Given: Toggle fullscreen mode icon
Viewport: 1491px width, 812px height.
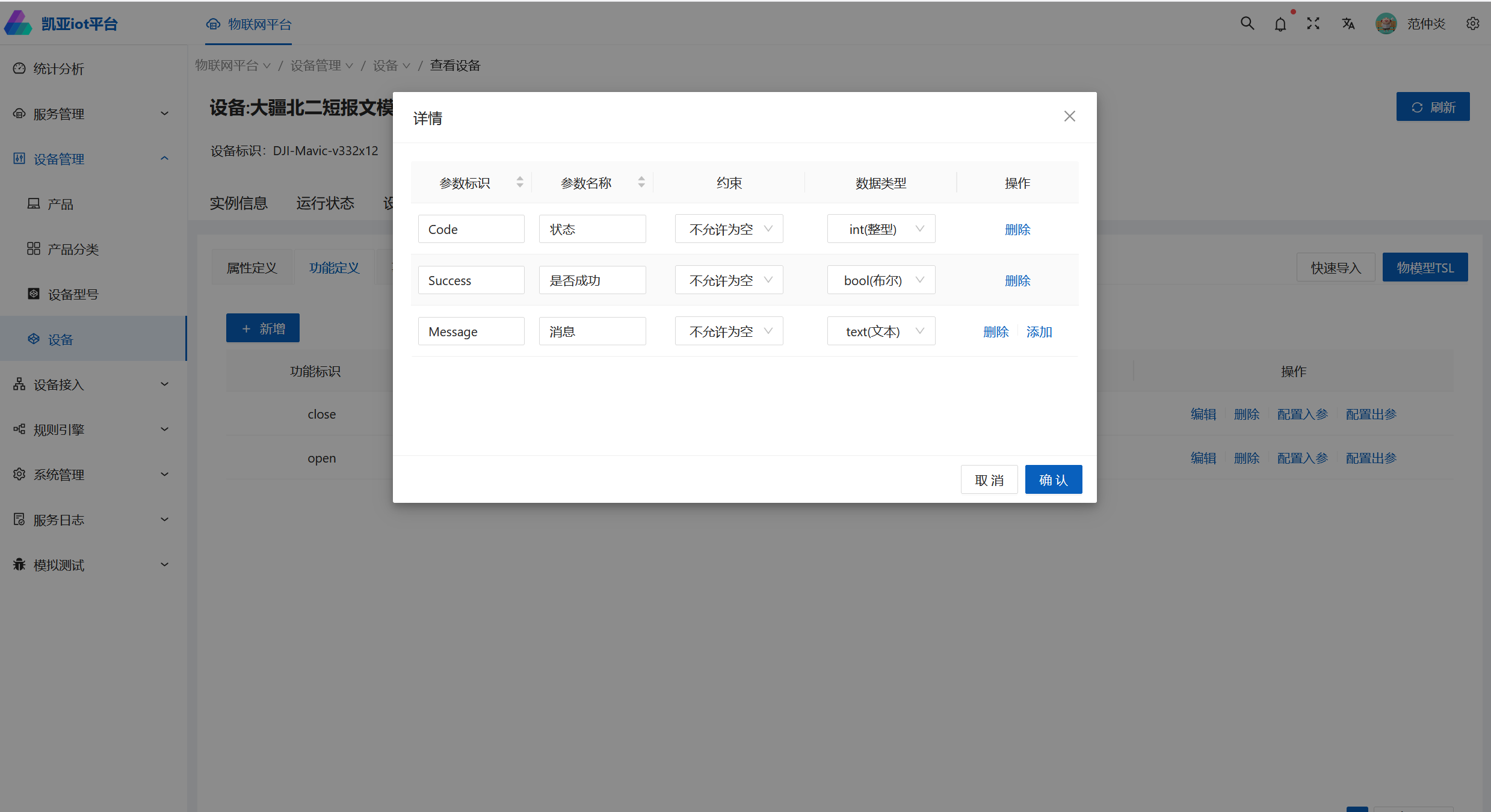Looking at the screenshot, I should 1313,23.
